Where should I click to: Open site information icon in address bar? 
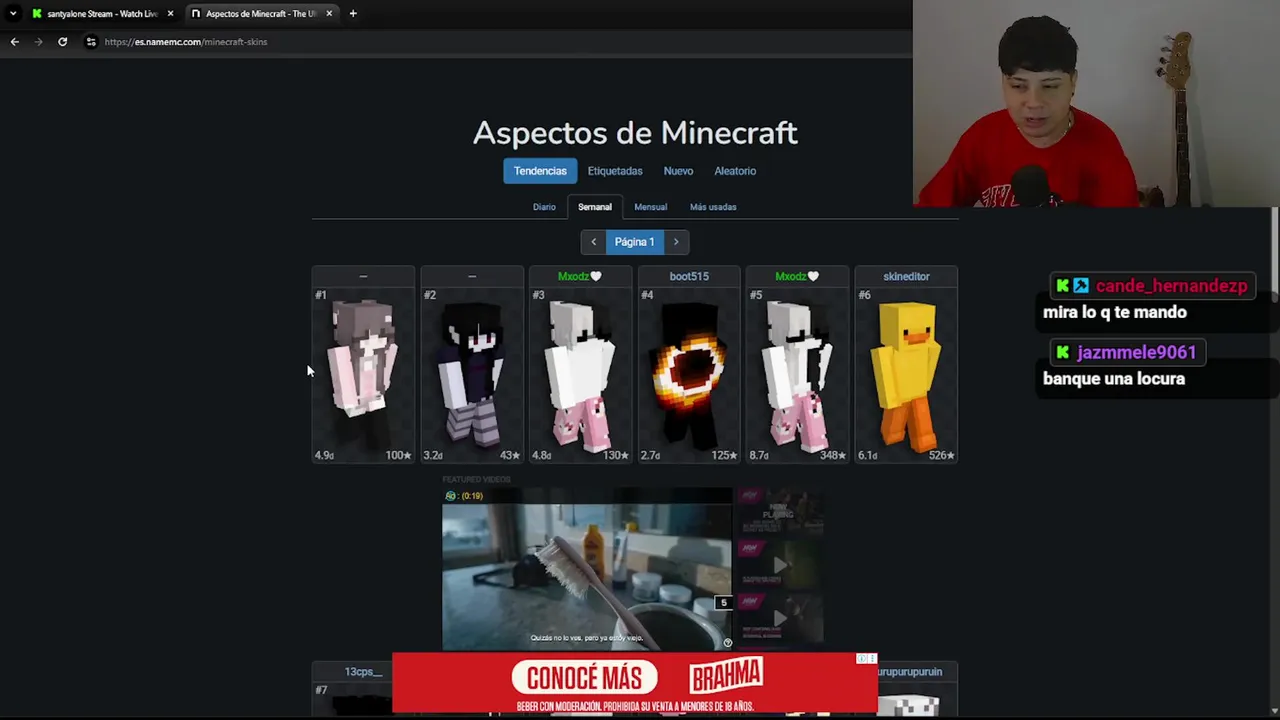(x=91, y=42)
